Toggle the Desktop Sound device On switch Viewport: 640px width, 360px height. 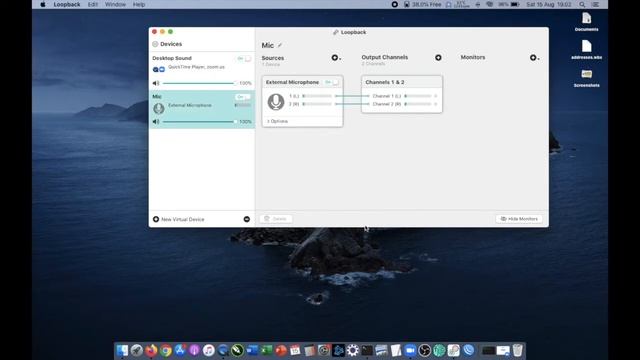244,59
